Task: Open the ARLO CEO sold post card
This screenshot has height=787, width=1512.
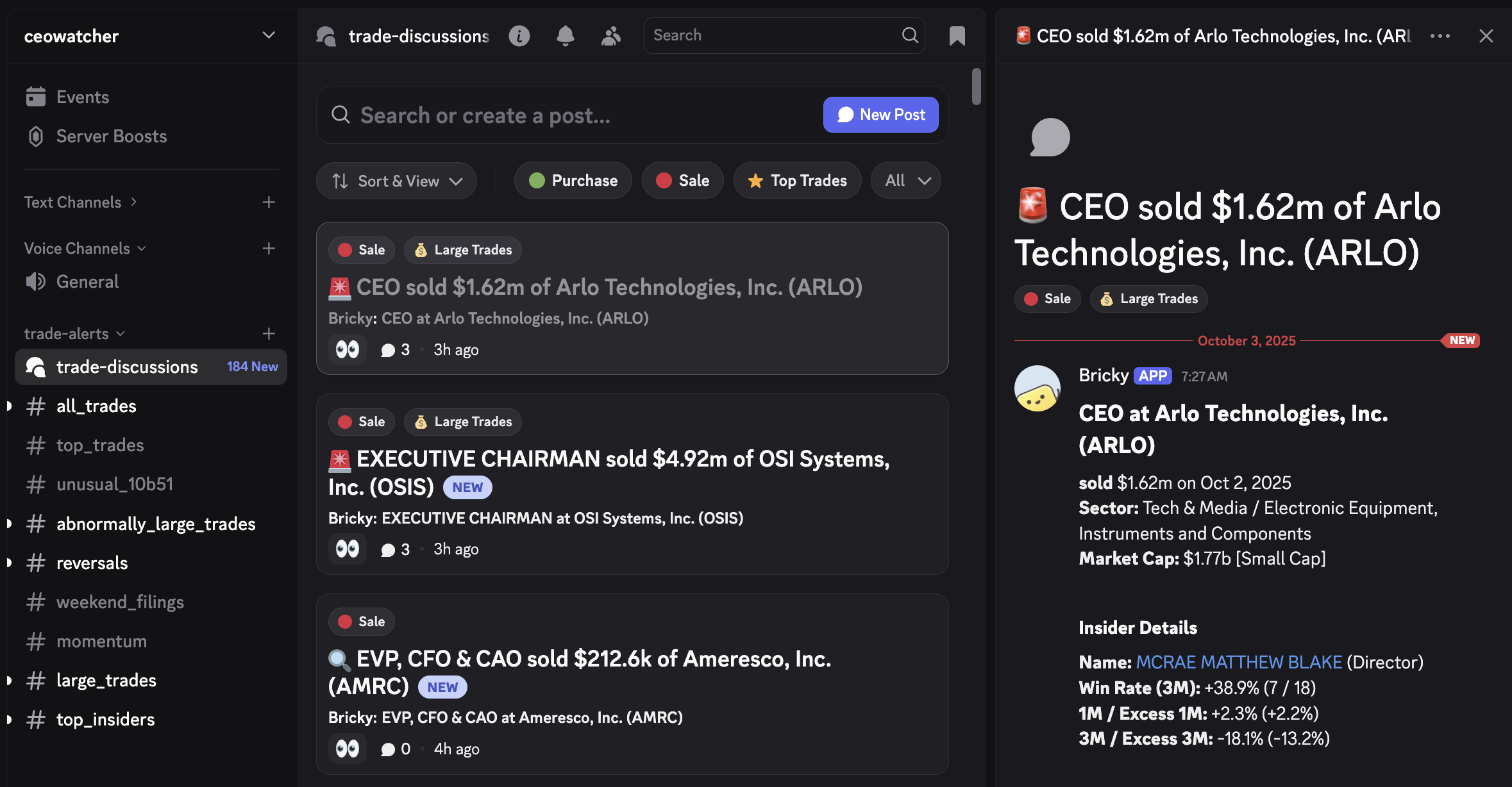Action: click(x=632, y=298)
